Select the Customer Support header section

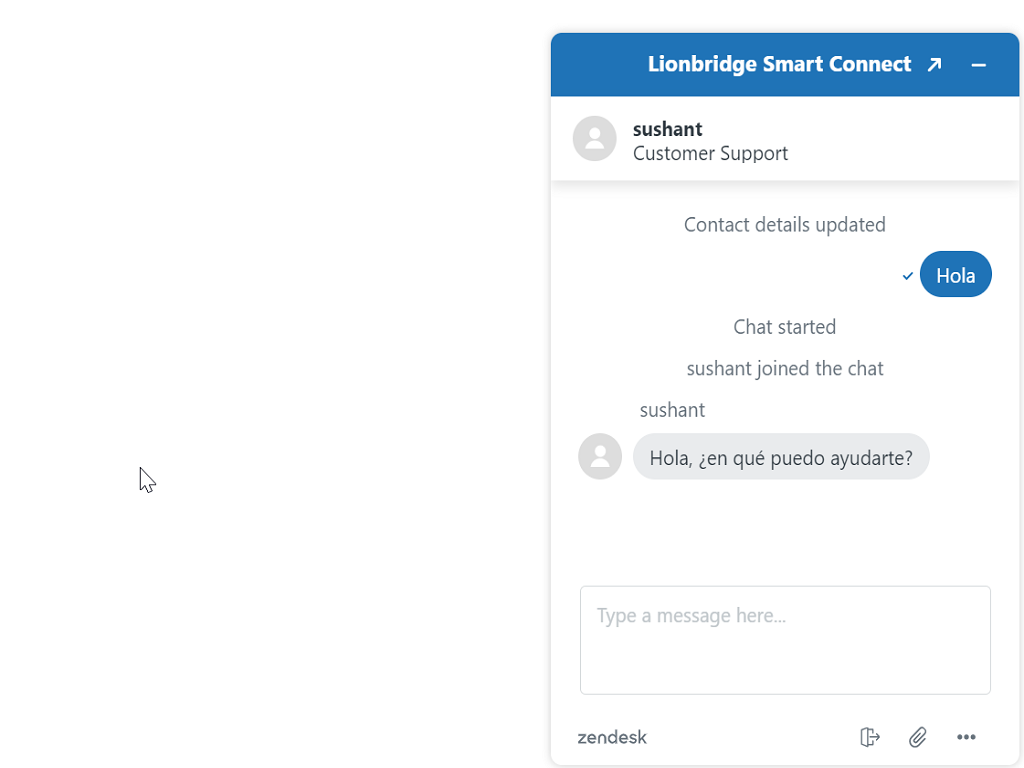(710, 153)
